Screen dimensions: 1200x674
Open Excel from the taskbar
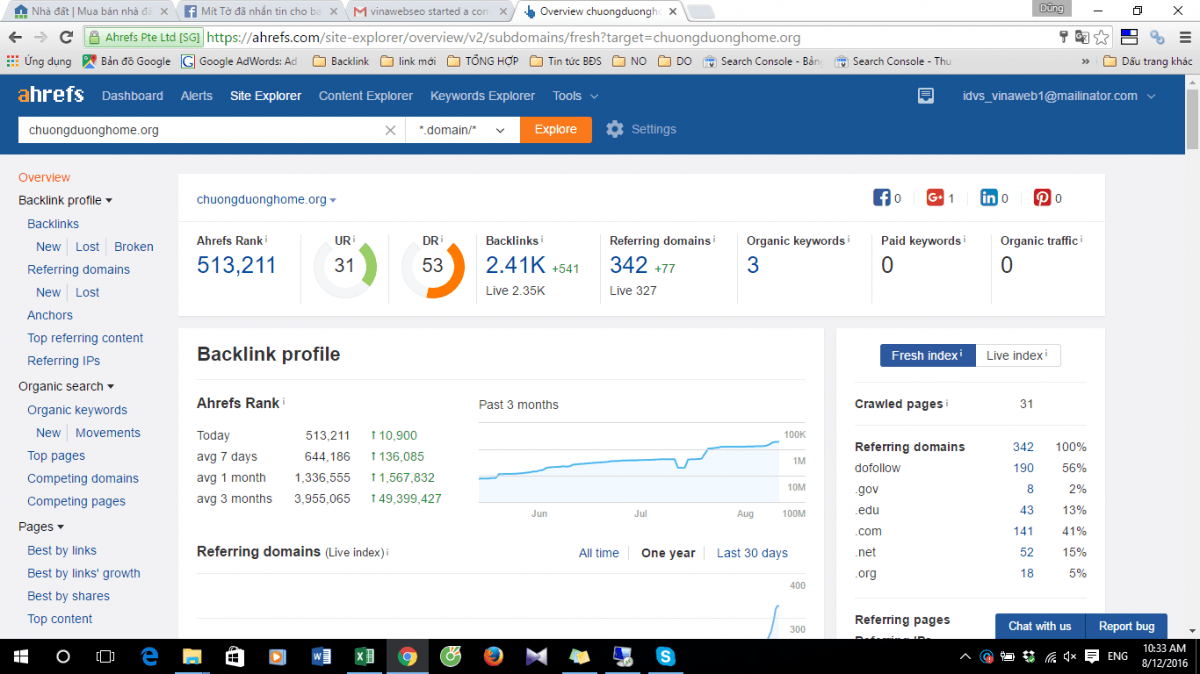[364, 656]
